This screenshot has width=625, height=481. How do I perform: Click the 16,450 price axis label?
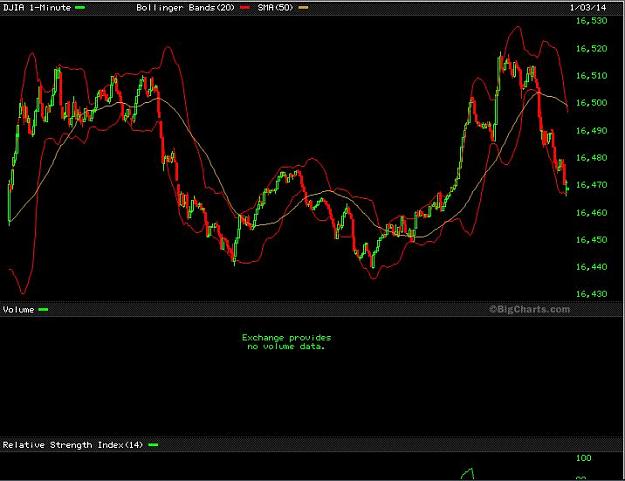592,240
